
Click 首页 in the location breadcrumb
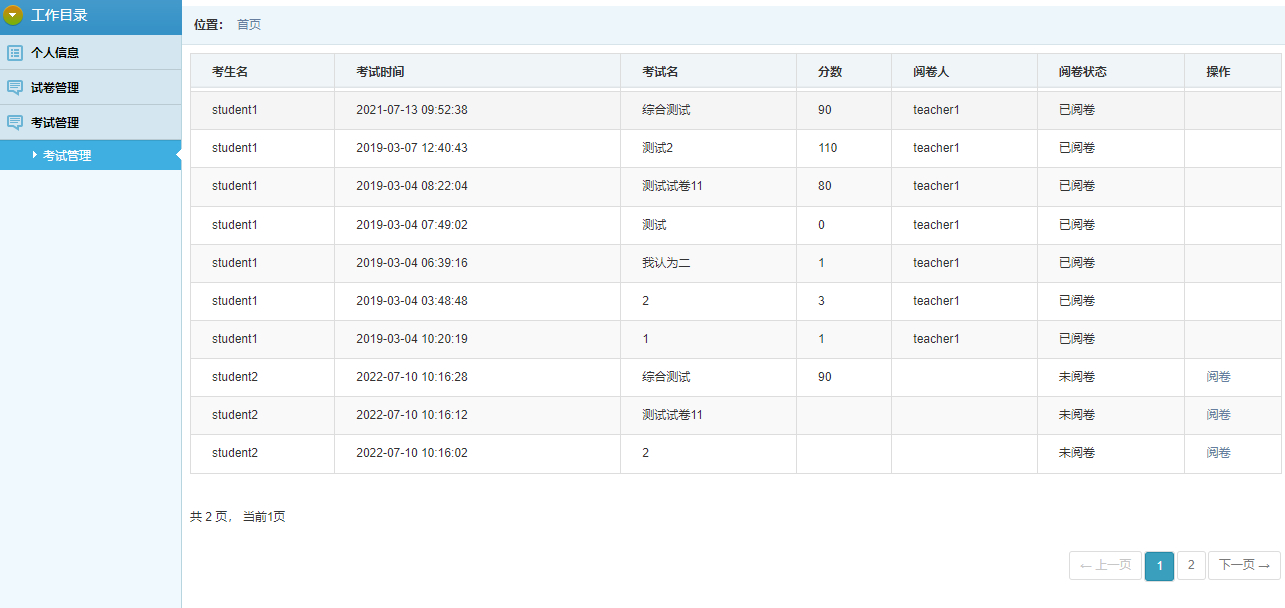click(x=249, y=24)
